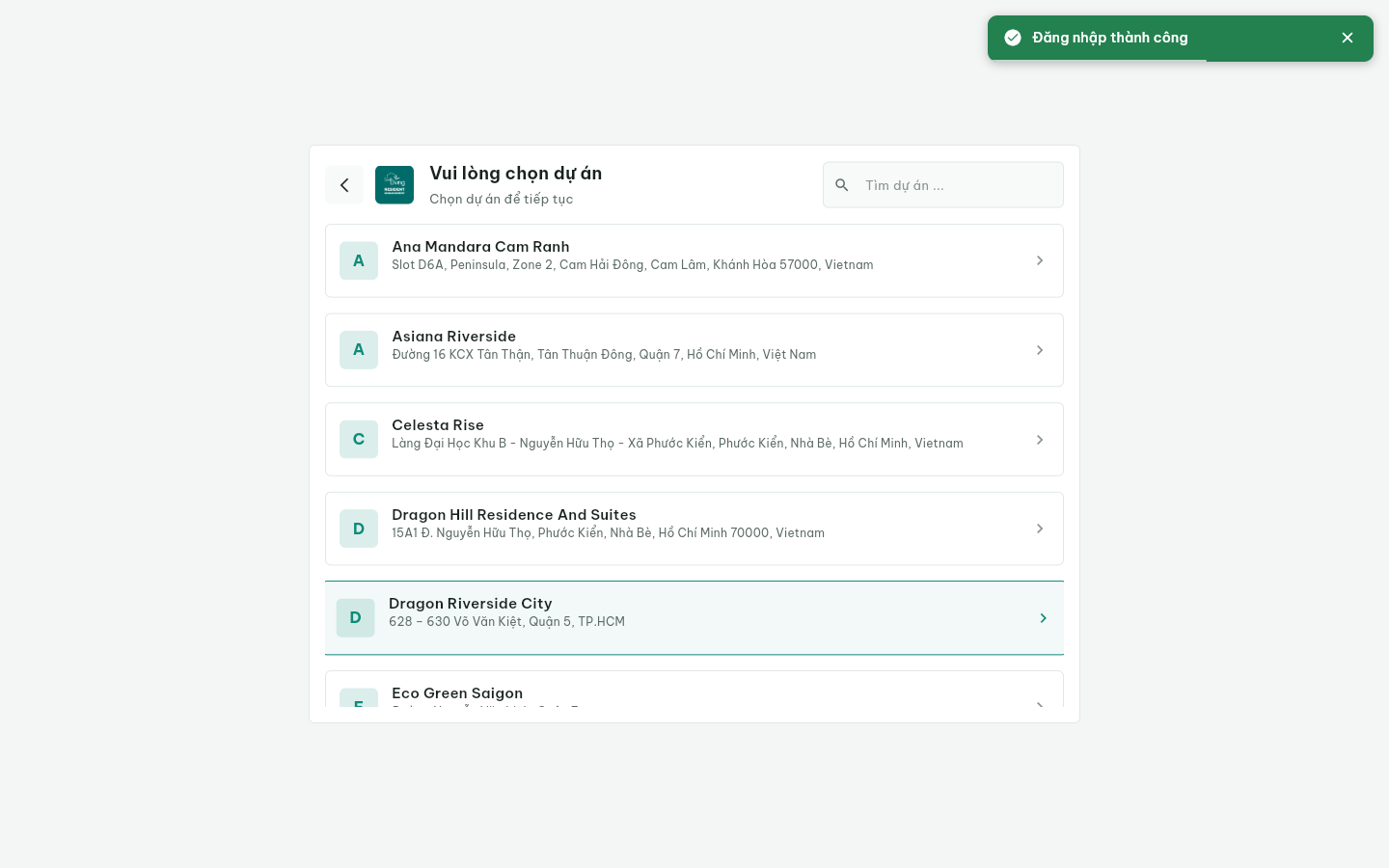Click the back arrow button
The height and width of the screenshot is (868, 1389).
344,185
